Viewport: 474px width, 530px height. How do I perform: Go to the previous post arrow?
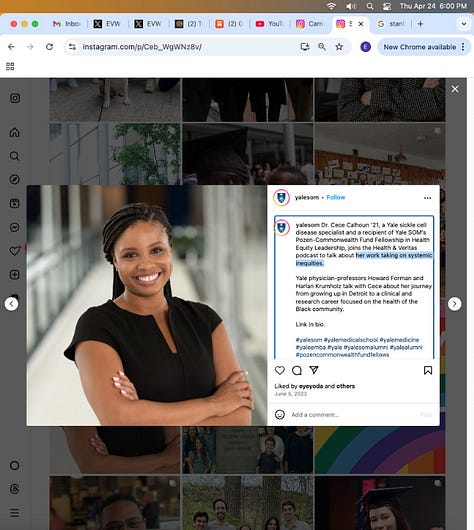click(11, 304)
